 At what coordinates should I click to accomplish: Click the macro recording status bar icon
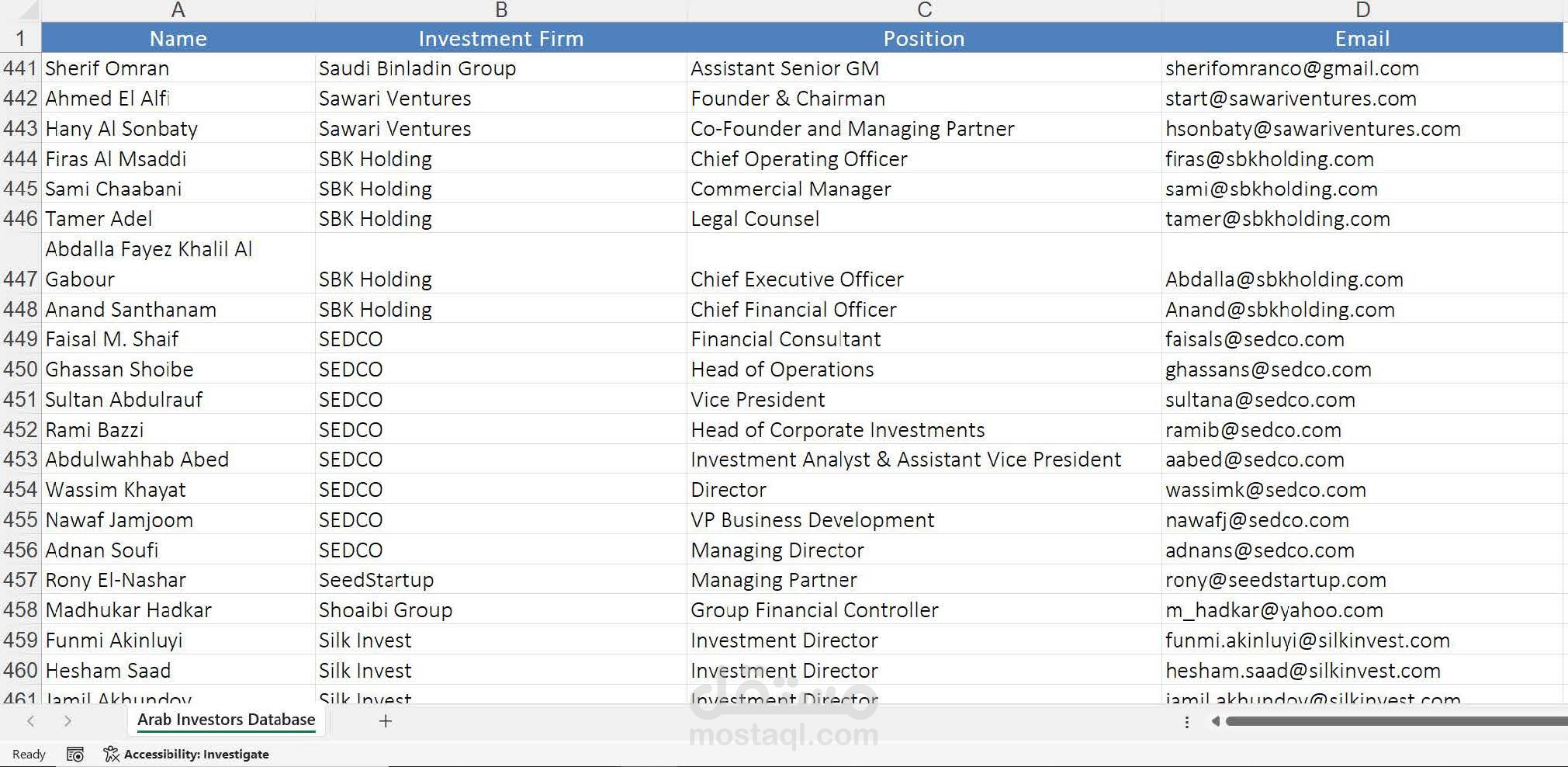click(75, 755)
